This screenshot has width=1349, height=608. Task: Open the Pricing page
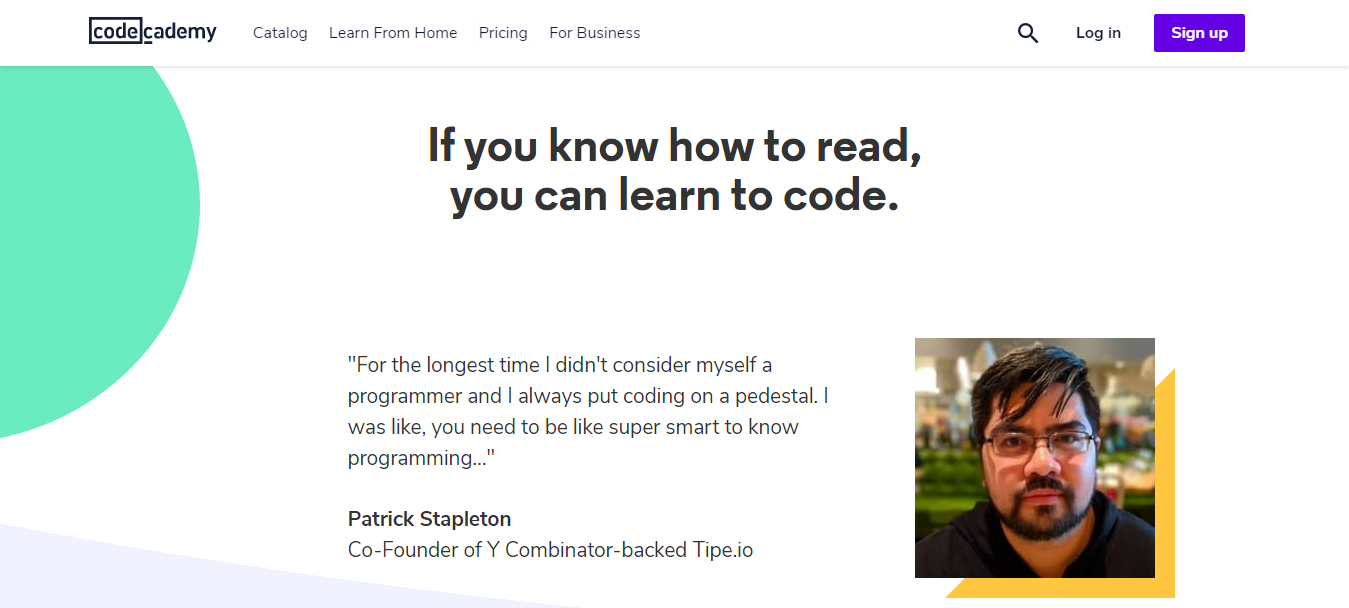point(503,33)
